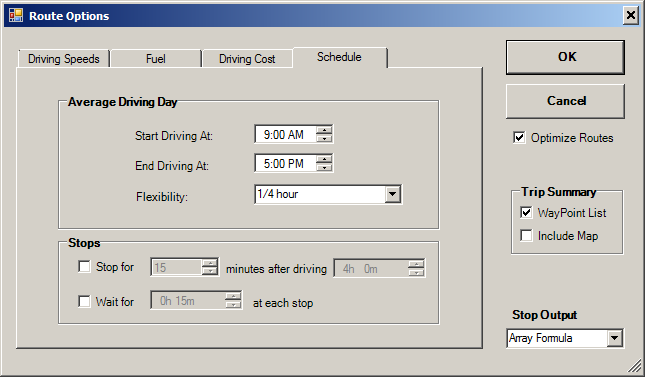Click the Average Driving Day group title

(x=123, y=102)
